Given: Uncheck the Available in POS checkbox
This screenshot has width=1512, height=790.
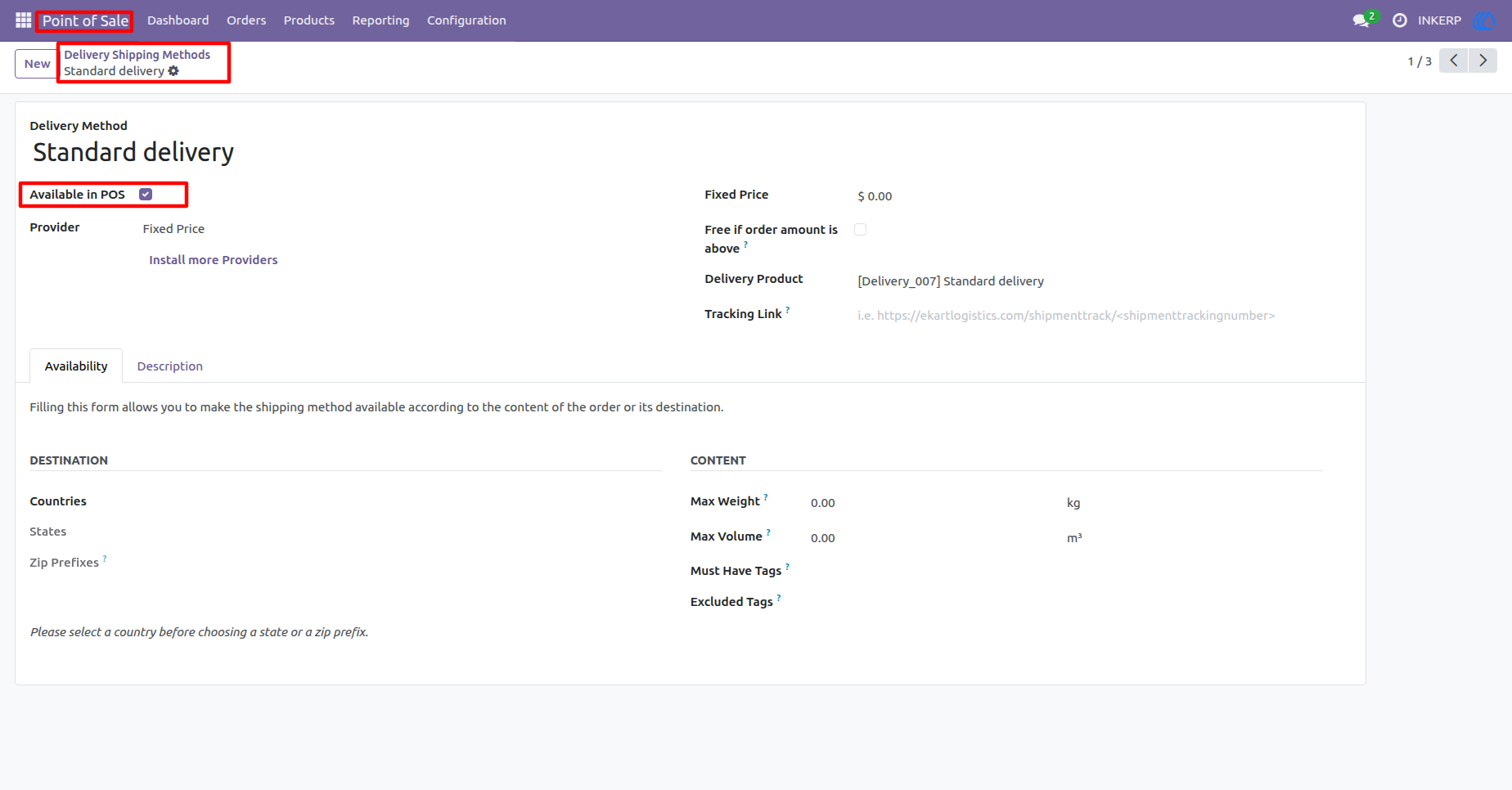Looking at the screenshot, I should pos(146,195).
